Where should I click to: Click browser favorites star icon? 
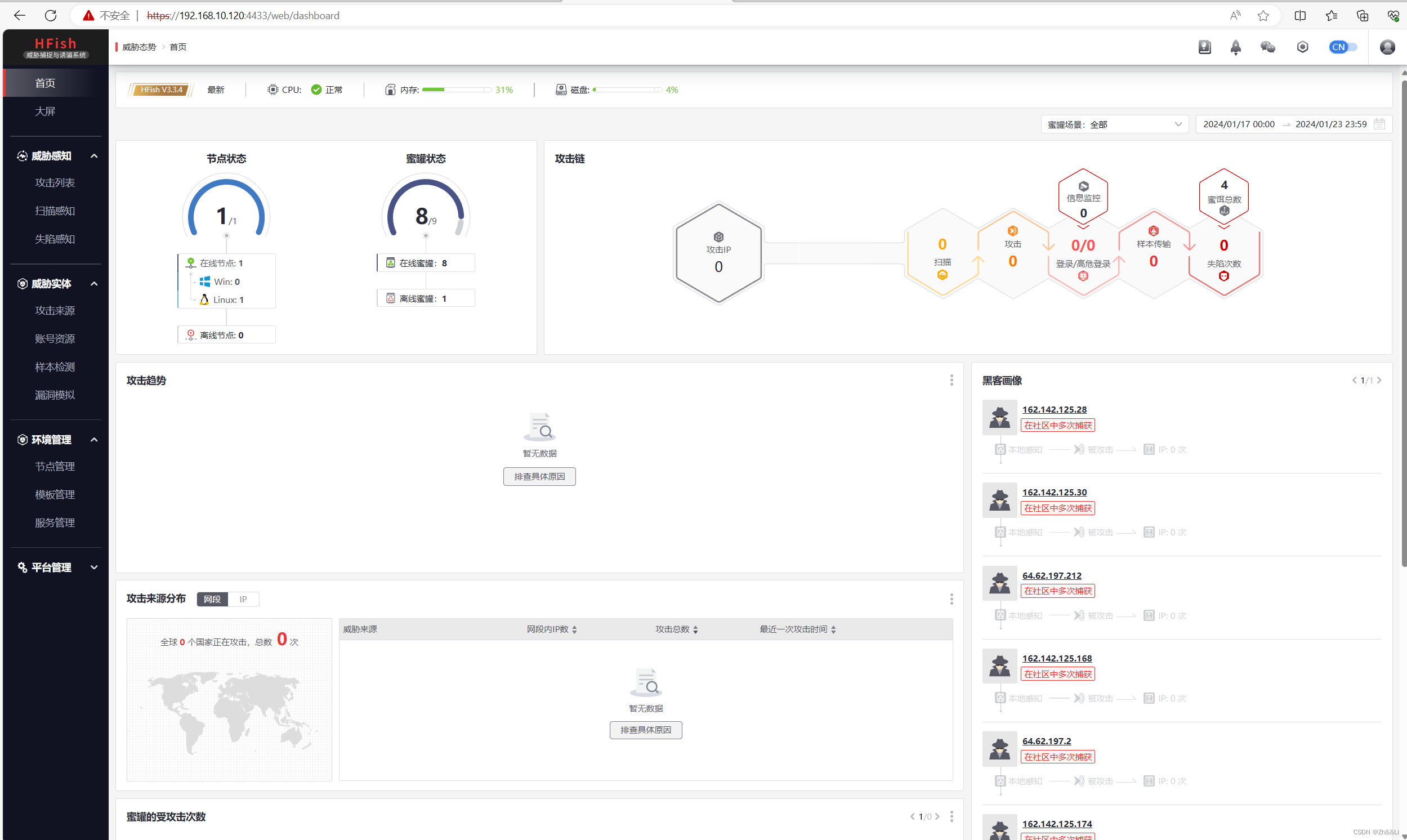(x=1263, y=15)
